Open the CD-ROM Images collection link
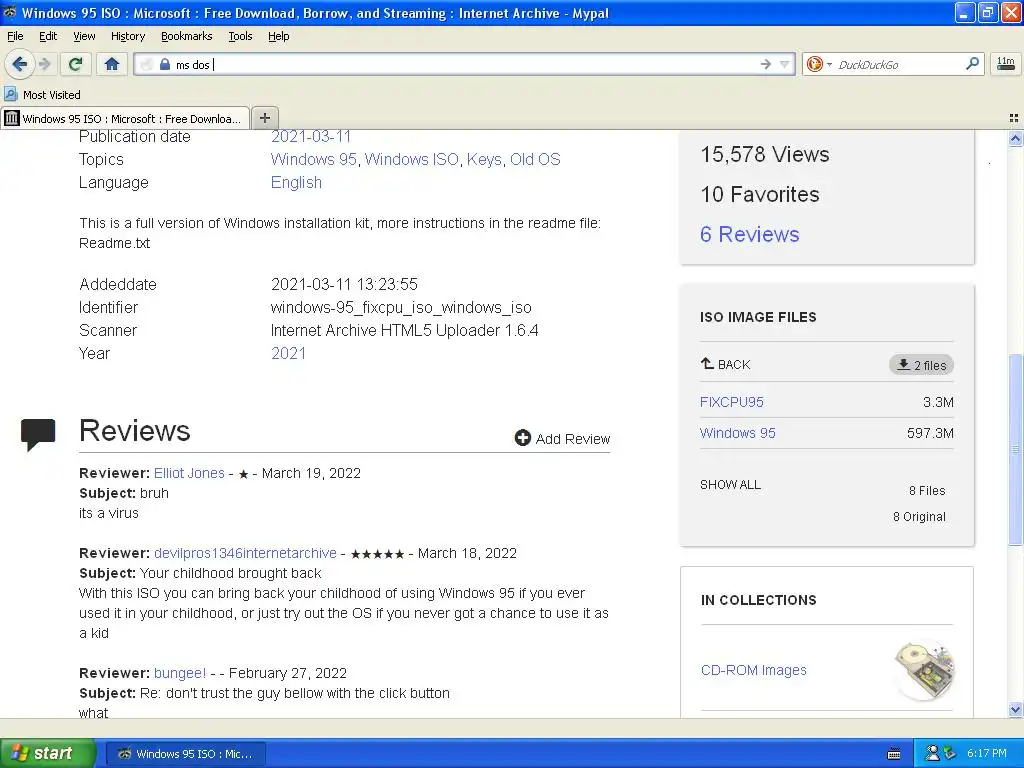This screenshot has width=1024, height=768. coord(753,670)
